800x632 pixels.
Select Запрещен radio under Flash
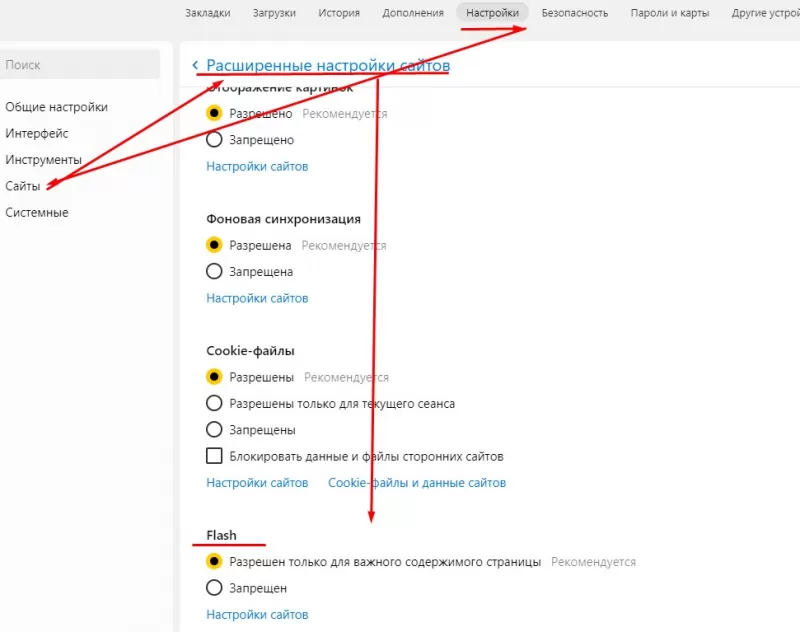click(x=214, y=588)
